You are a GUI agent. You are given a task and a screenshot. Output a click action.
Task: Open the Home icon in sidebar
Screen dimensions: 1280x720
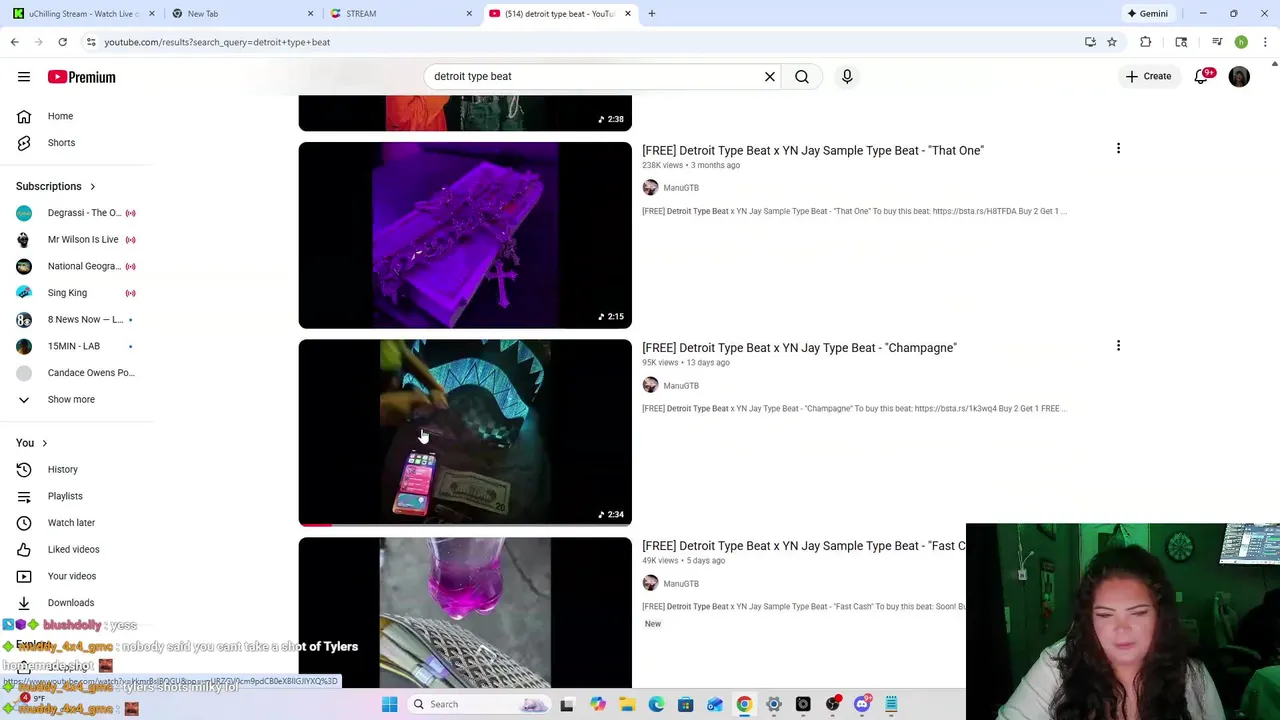coord(24,116)
